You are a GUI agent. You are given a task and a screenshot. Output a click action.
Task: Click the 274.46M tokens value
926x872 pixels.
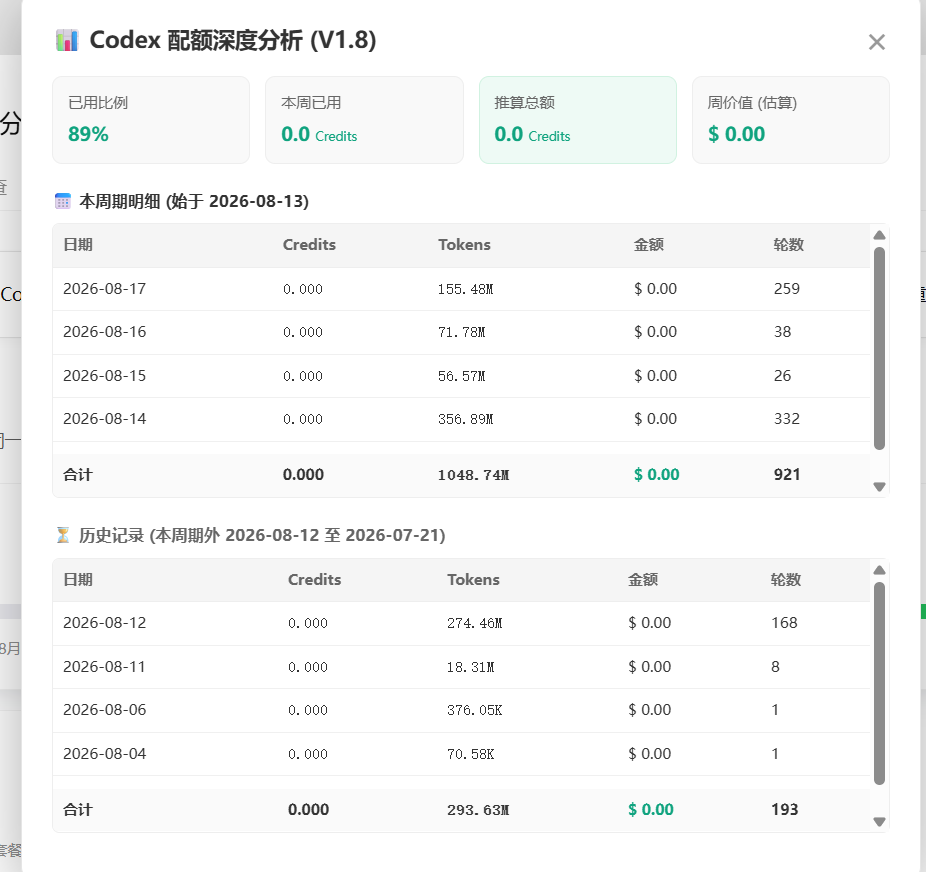(474, 623)
